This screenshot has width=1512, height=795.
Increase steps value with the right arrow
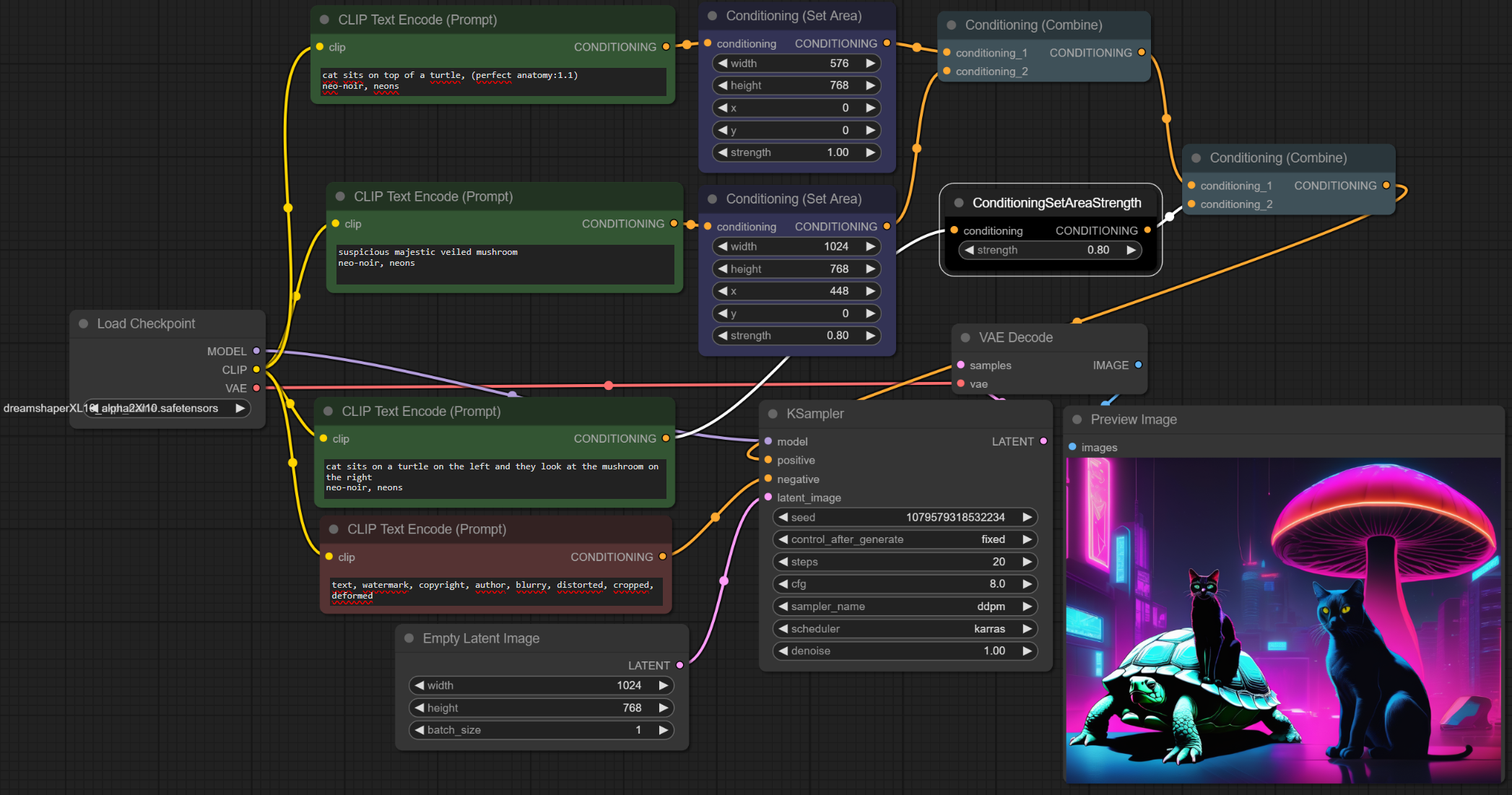tap(1027, 562)
